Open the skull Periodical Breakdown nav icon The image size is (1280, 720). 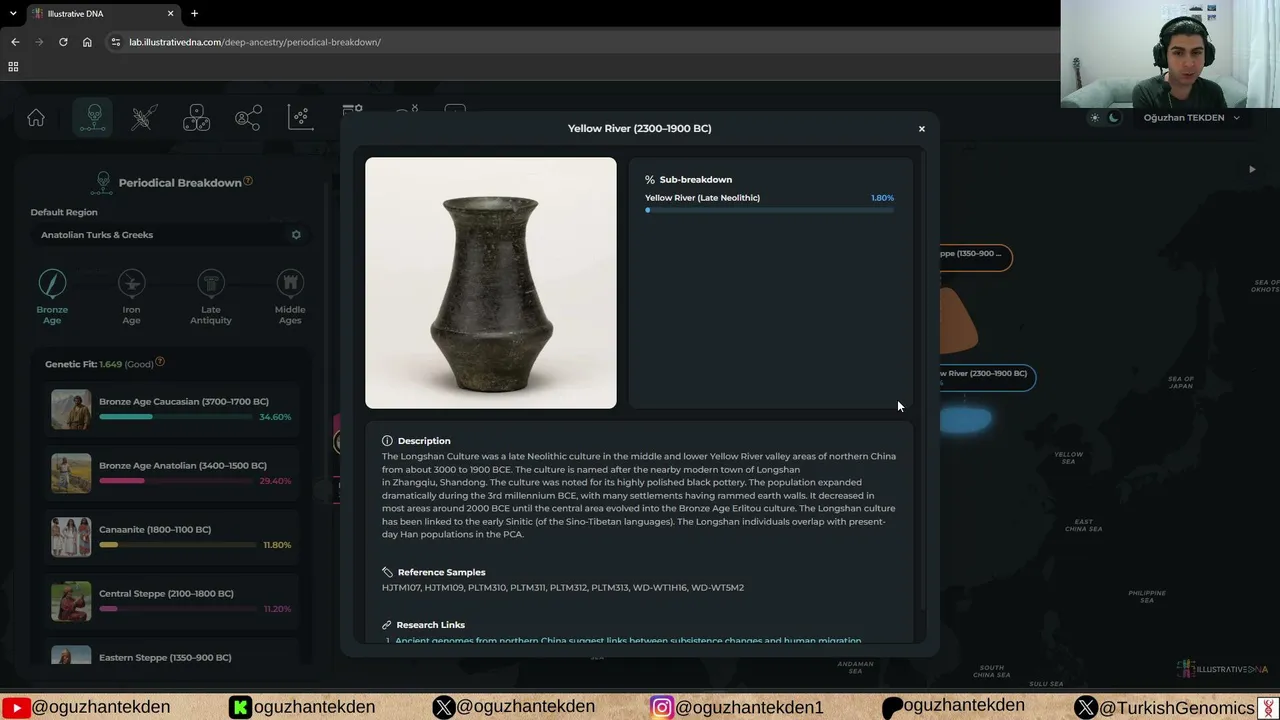(94, 118)
